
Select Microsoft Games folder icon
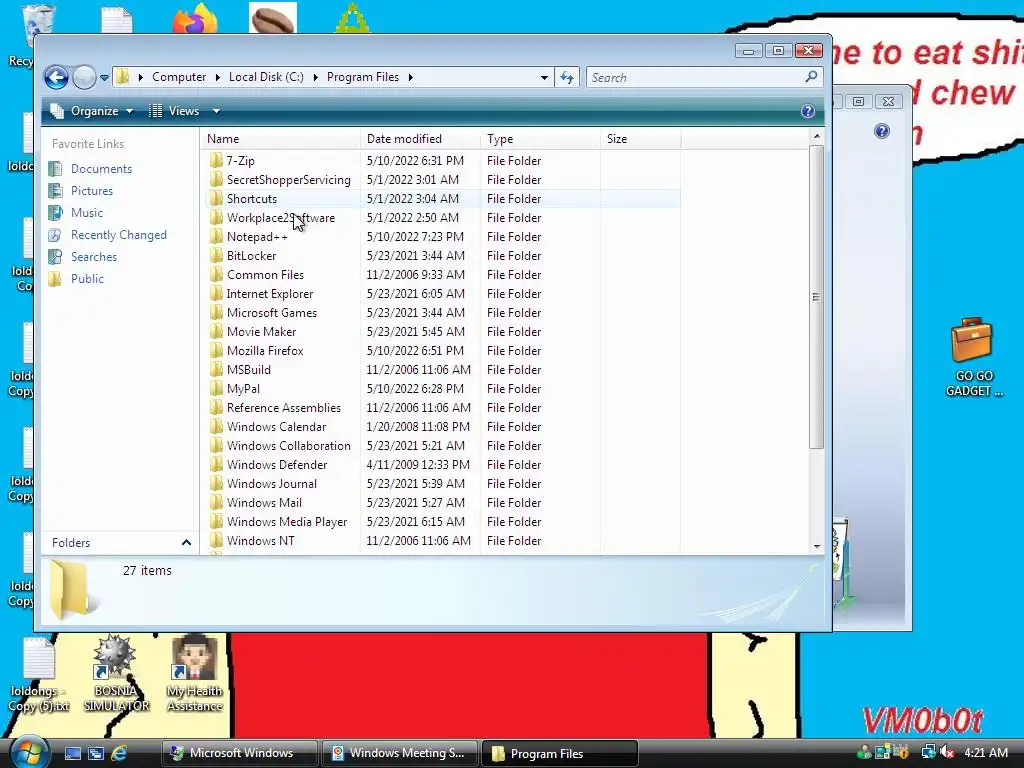[216, 312]
